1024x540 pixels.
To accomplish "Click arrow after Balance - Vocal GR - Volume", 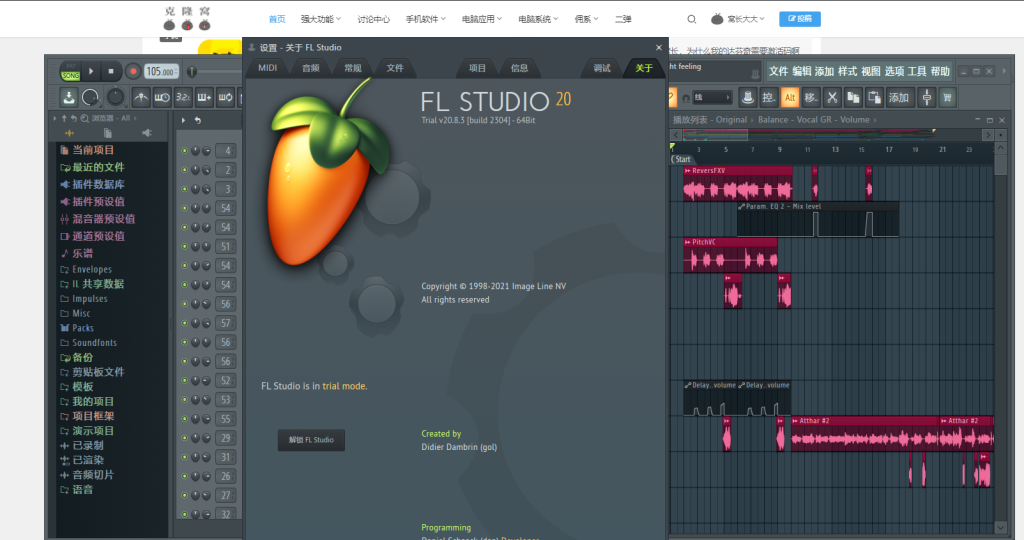I will click(x=875, y=120).
